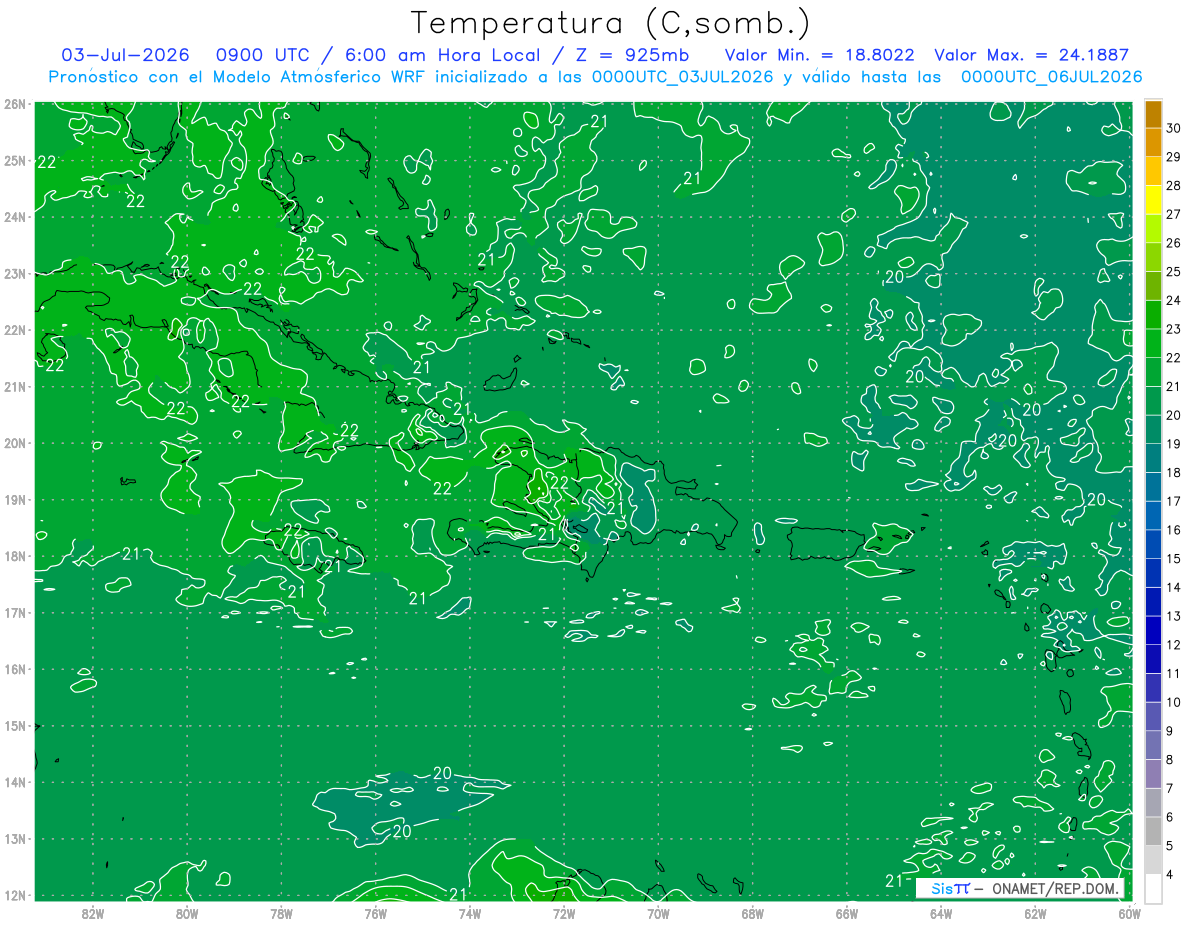The image size is (1200, 927).
Task: Click the colorbar label "24"
Action: click(1174, 301)
